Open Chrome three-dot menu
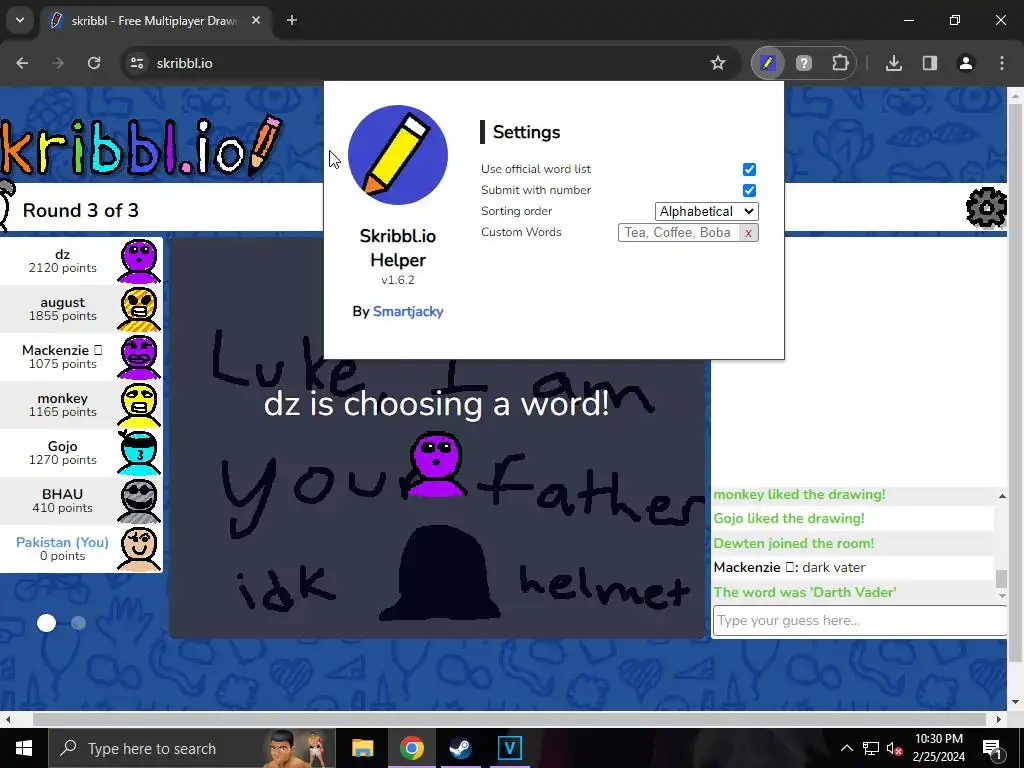Viewport: 1024px width, 768px height. point(1001,63)
